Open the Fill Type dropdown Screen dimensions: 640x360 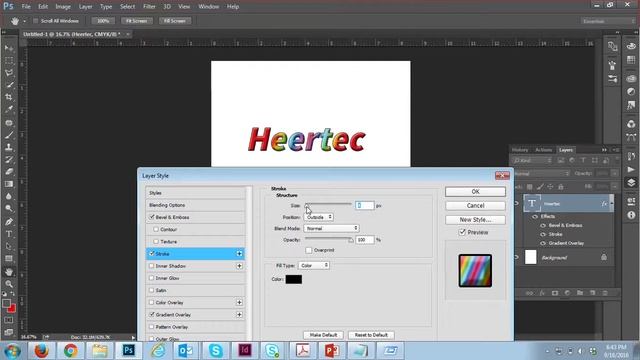pyautogui.click(x=313, y=265)
